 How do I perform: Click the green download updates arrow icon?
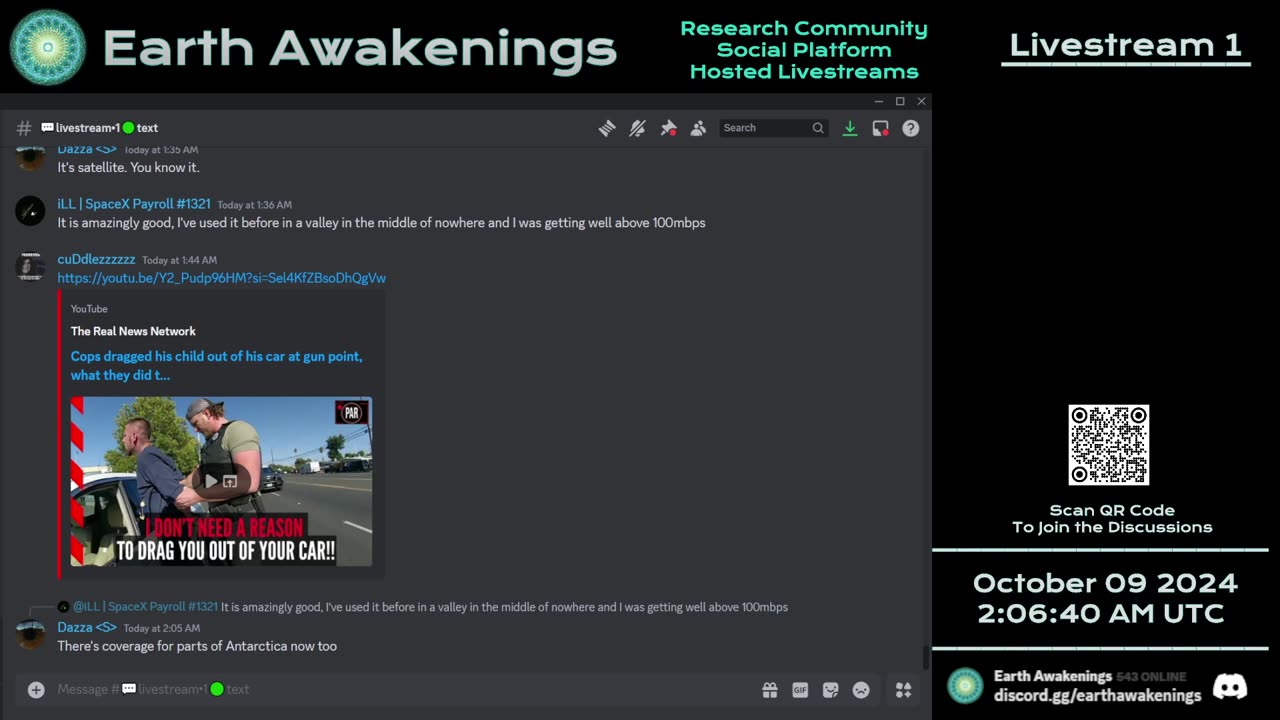(849, 128)
